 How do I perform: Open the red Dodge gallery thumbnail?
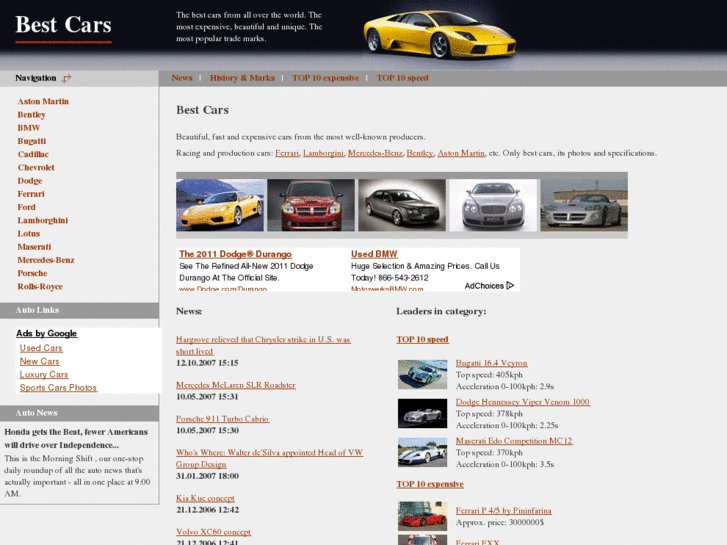(311, 205)
